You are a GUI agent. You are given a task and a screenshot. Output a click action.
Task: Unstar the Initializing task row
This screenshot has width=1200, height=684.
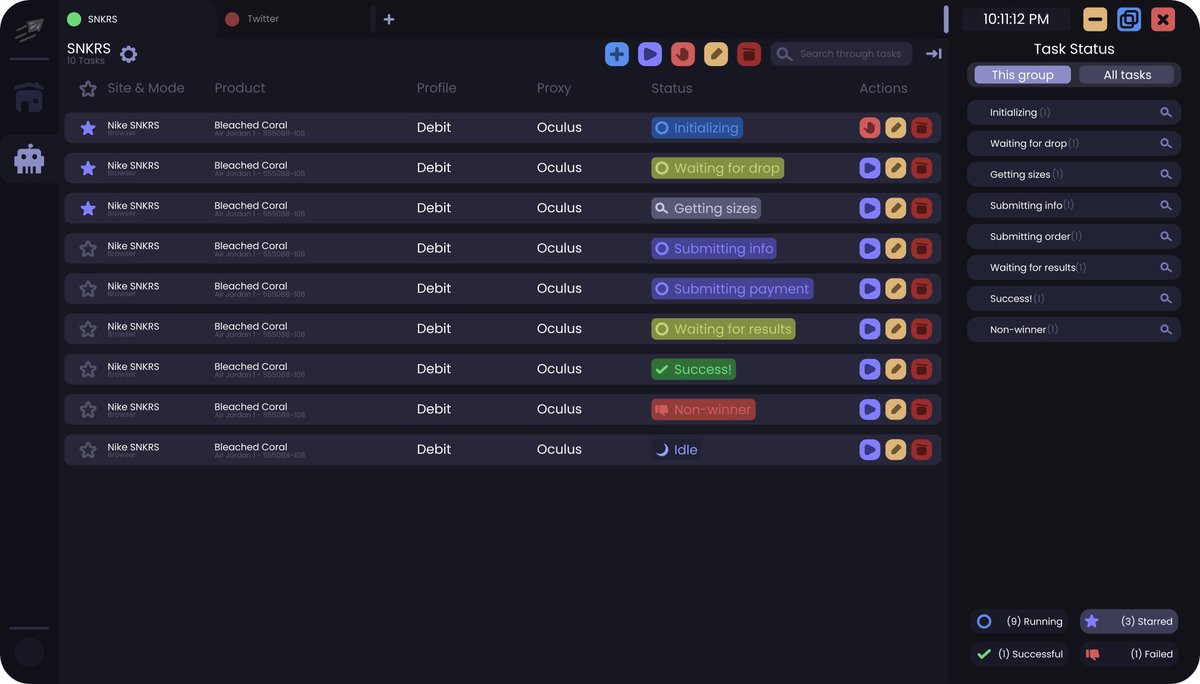pyautogui.click(x=88, y=128)
